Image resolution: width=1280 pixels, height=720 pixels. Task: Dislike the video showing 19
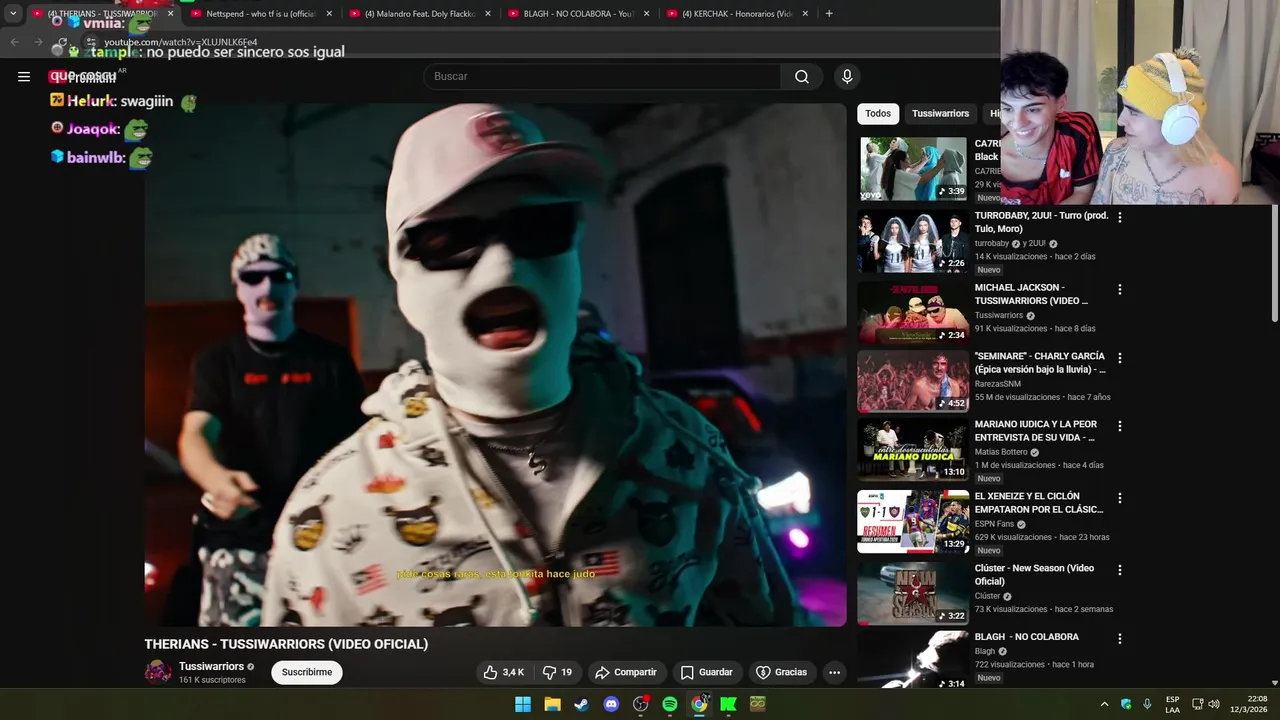point(558,672)
